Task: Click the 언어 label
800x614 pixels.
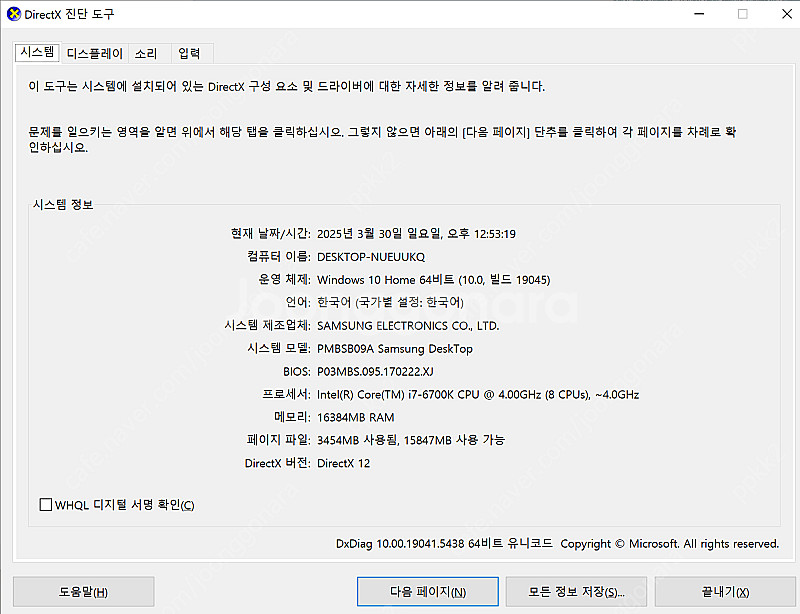Action: [x=298, y=303]
